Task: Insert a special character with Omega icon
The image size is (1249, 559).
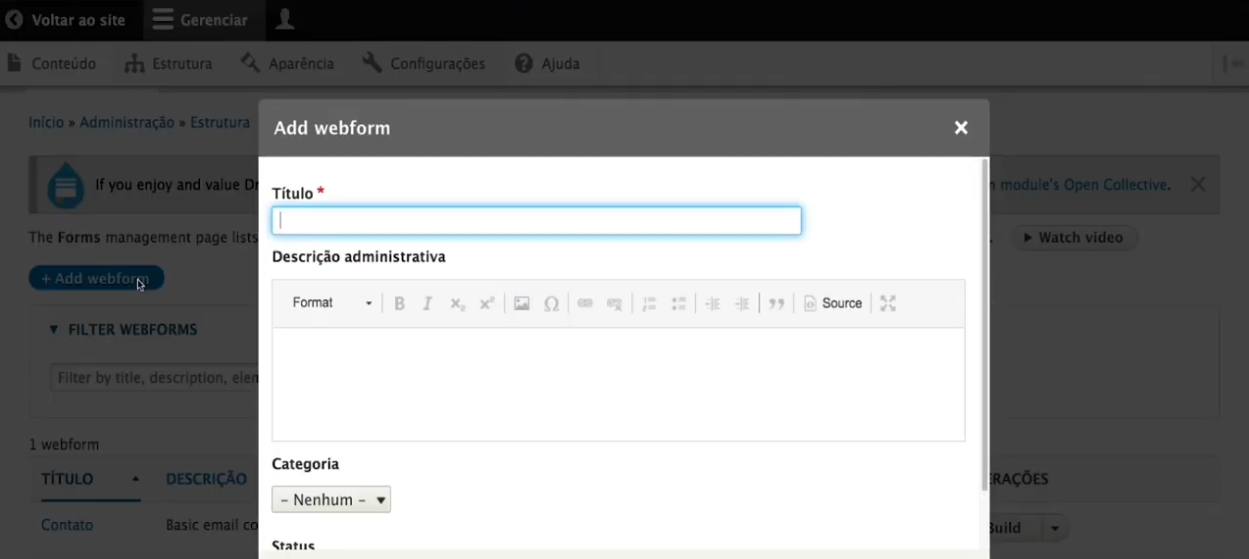Action: (551, 303)
